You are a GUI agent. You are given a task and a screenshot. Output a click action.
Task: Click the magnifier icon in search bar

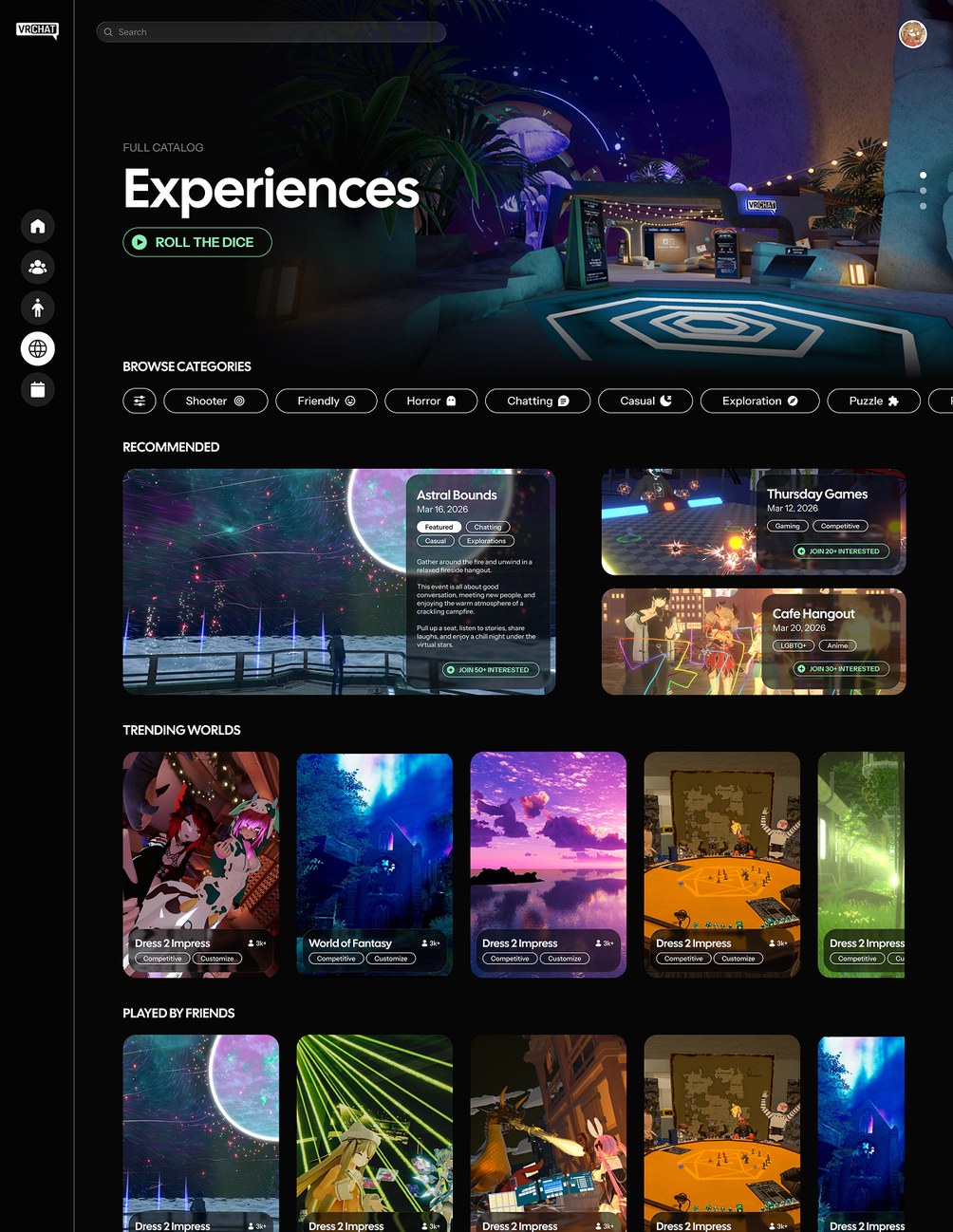[x=108, y=32]
